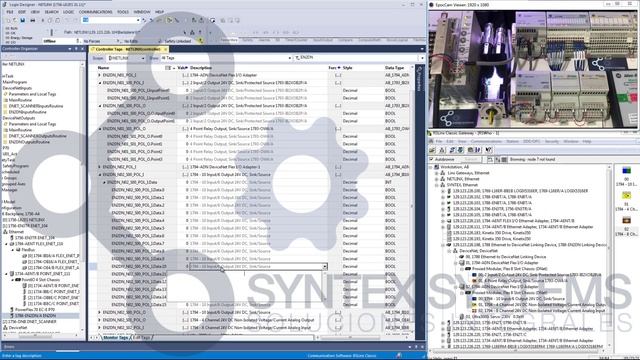Open the LOGIC menu in Logix Designer
The height and width of the screenshot is (360, 640).
(x=68, y=12)
